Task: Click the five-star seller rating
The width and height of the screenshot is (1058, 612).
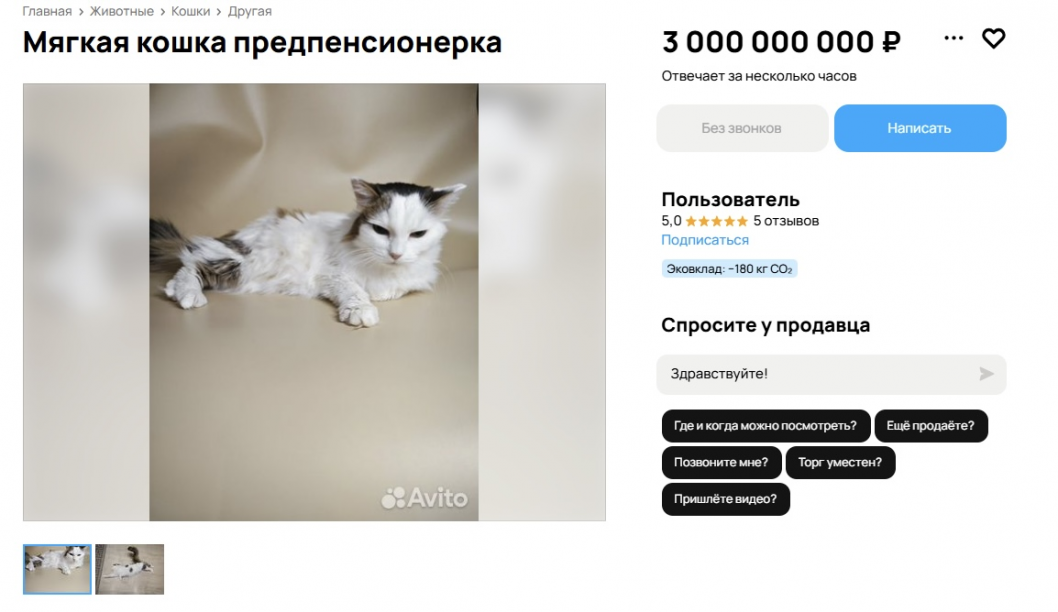Action: click(x=717, y=221)
